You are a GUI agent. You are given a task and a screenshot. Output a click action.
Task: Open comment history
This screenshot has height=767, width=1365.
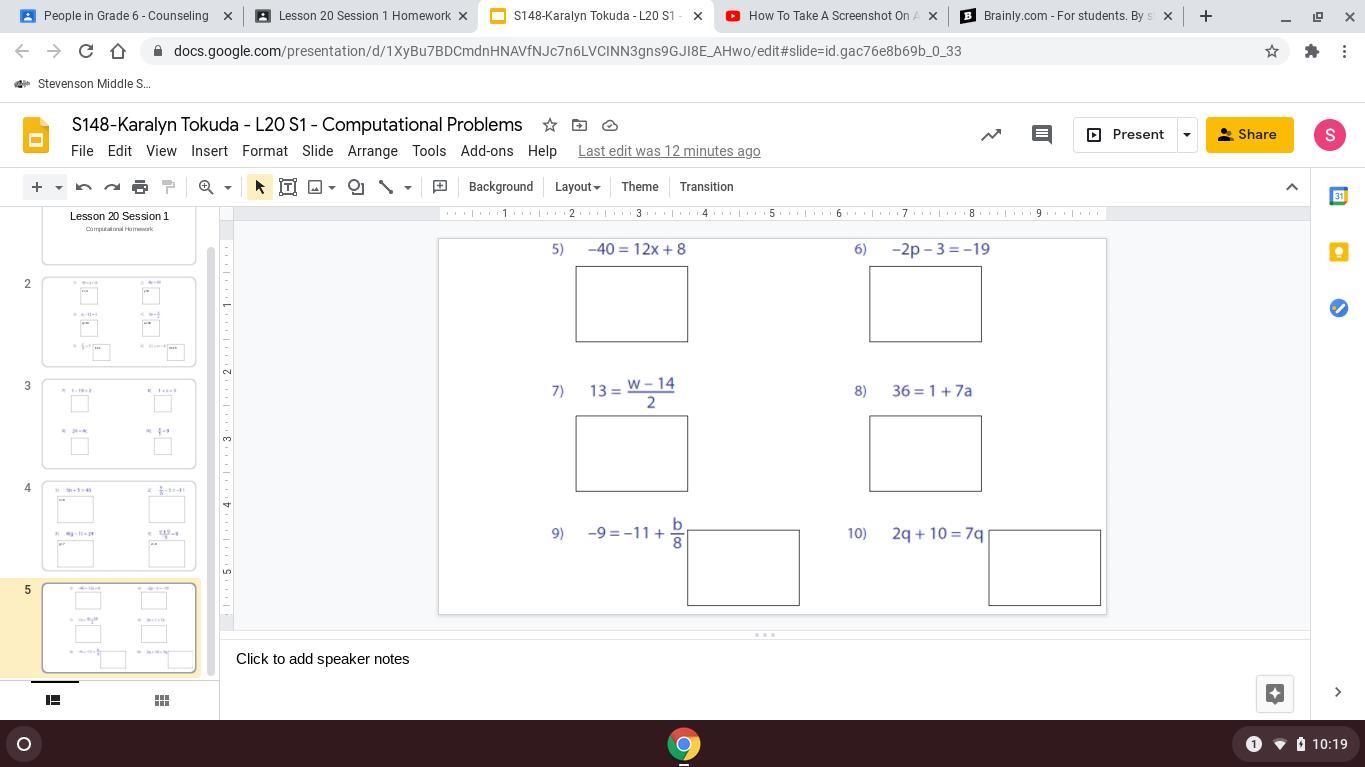click(1041, 135)
